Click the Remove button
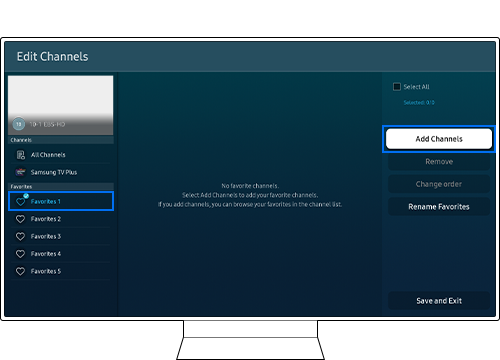This screenshot has height=360, width=500. coord(439,162)
